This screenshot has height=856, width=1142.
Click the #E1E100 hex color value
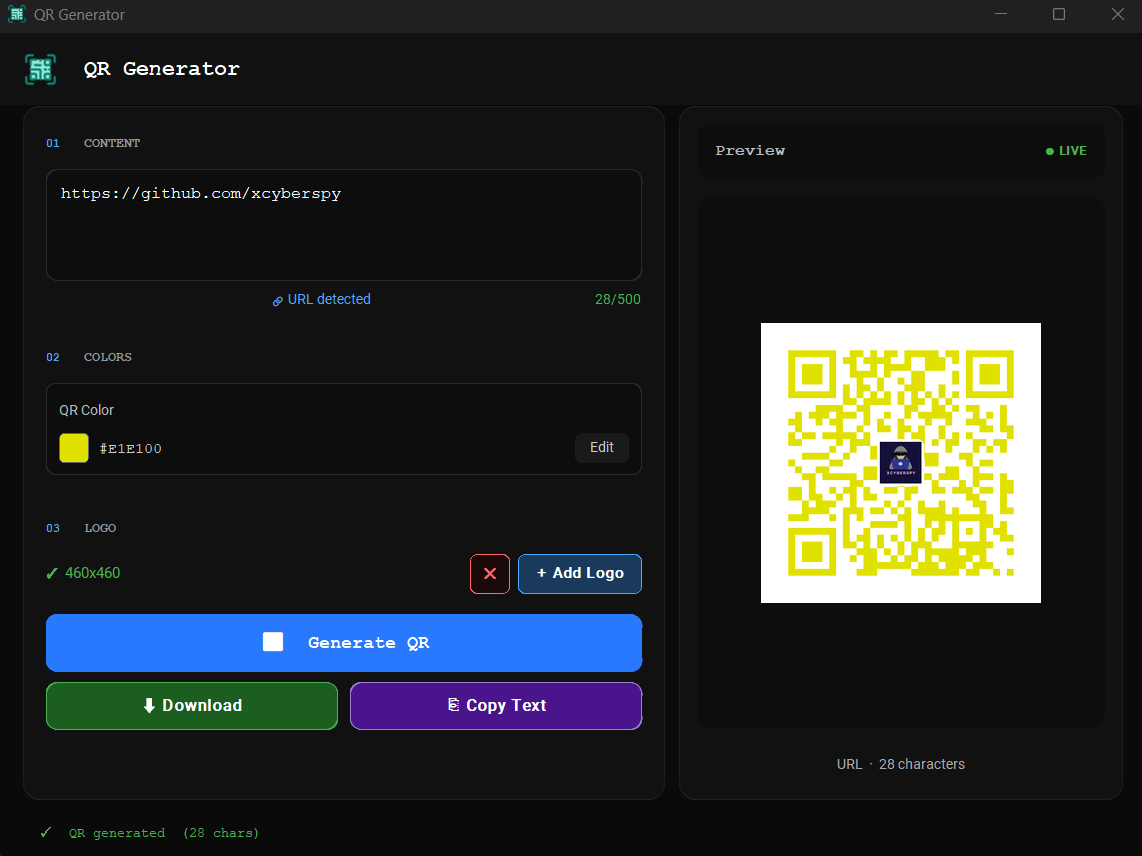click(130, 449)
